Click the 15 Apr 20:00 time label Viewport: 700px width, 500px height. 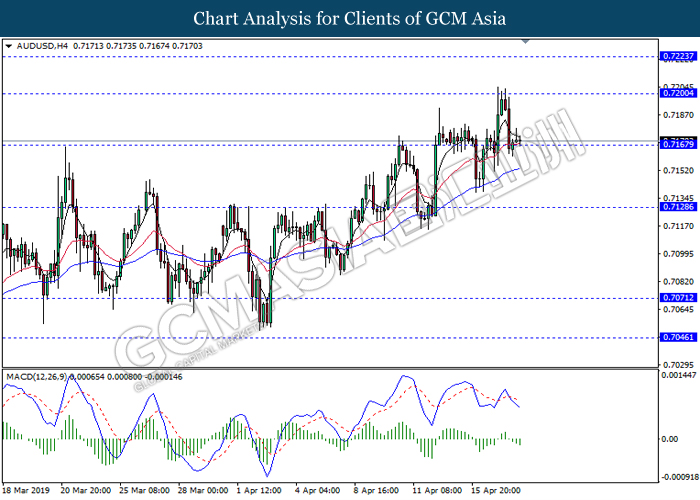(x=496, y=491)
